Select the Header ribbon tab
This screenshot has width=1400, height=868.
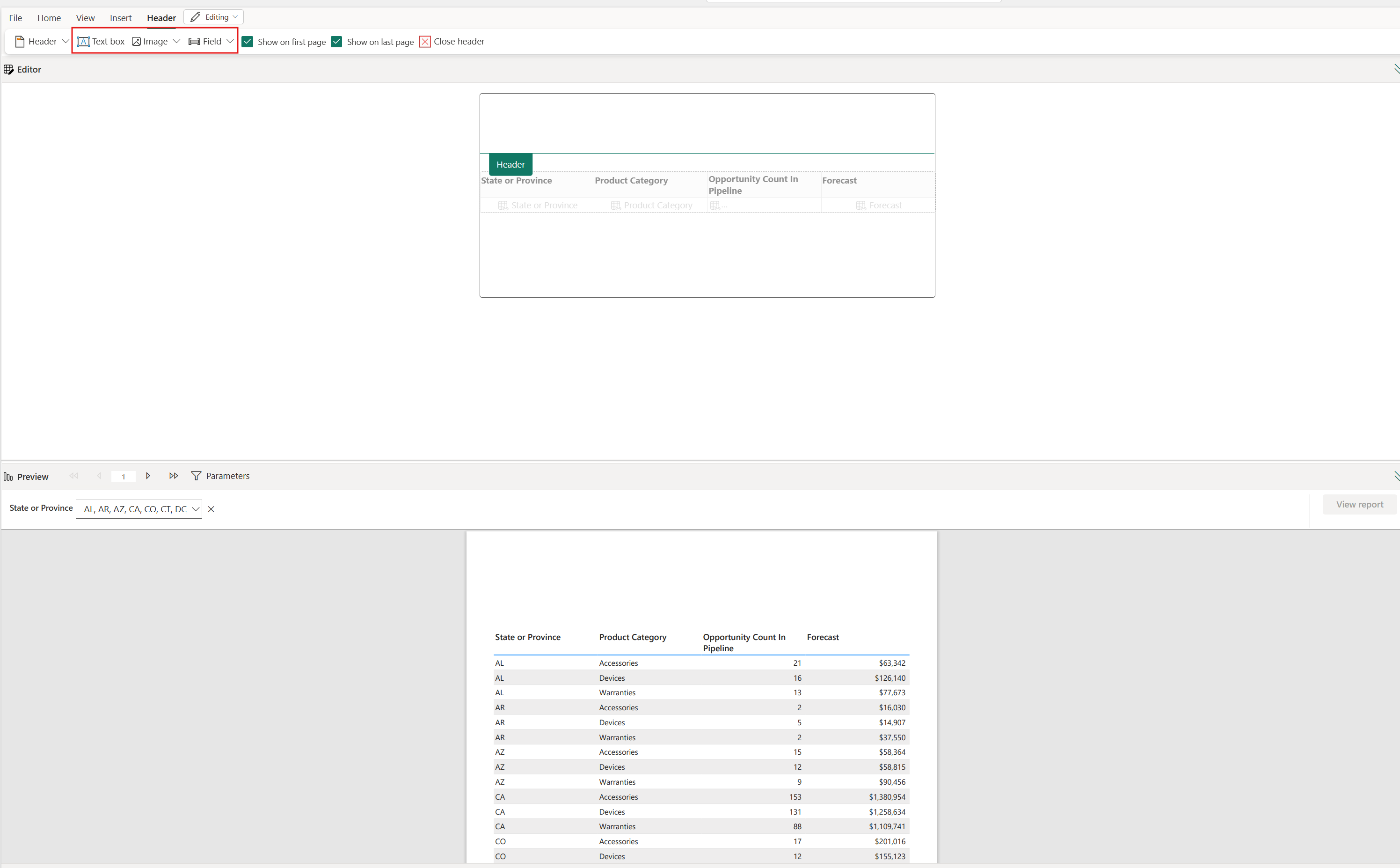click(161, 17)
